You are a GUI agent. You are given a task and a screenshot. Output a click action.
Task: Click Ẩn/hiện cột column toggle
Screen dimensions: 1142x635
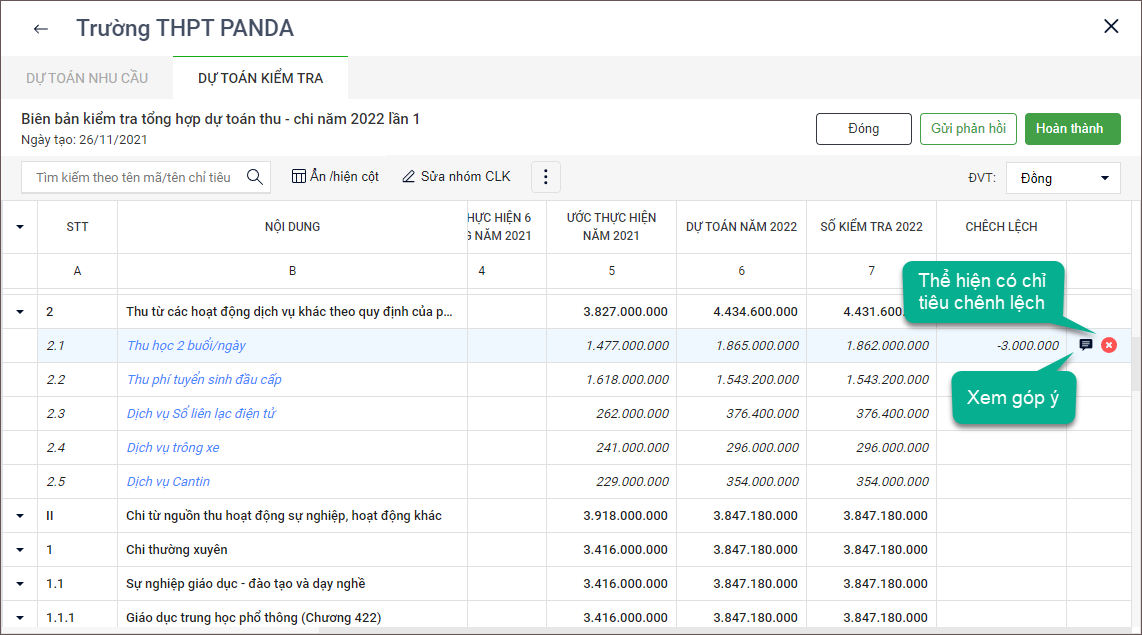[x=335, y=177]
